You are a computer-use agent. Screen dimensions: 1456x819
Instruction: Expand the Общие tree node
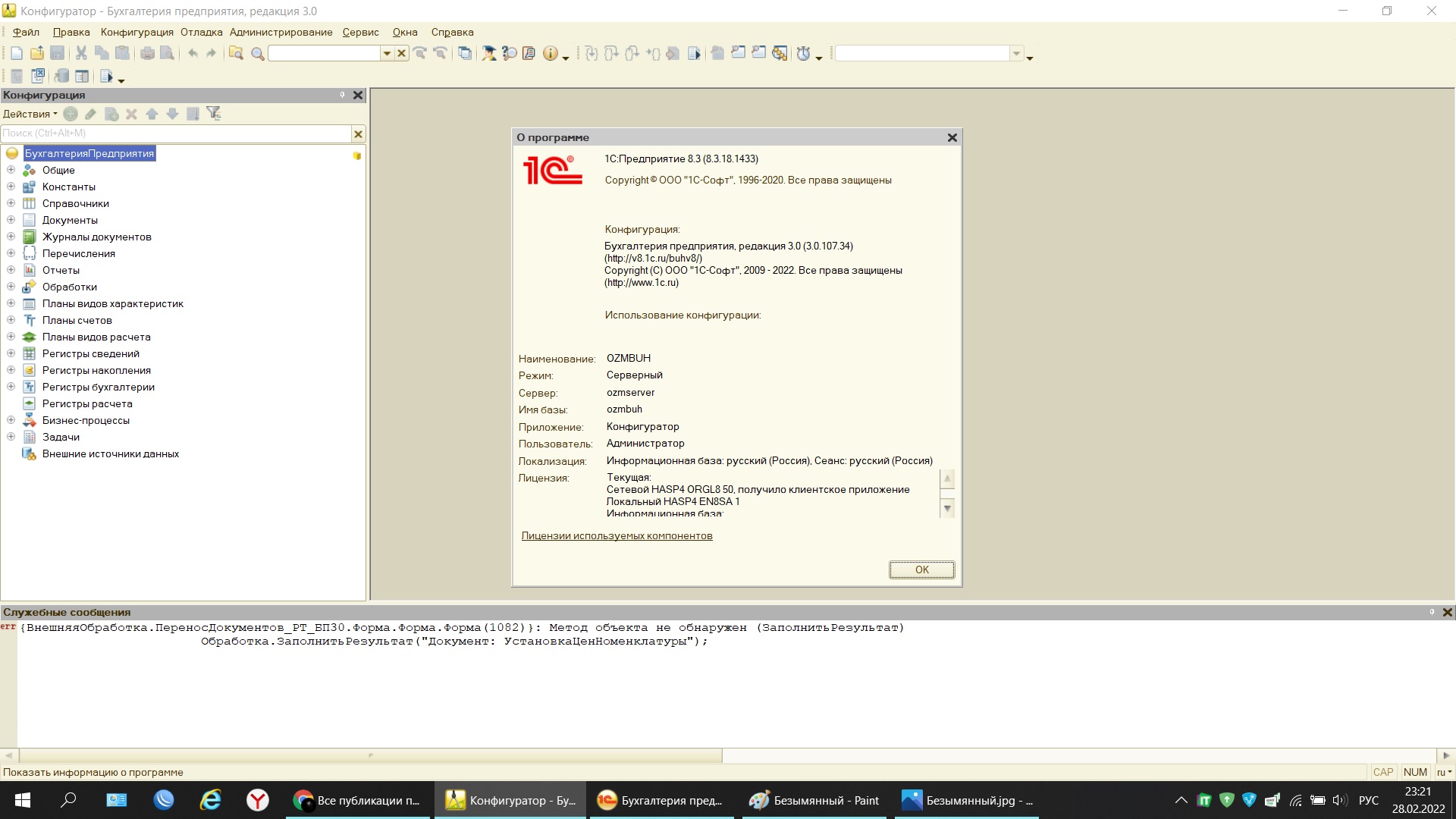pos(11,170)
